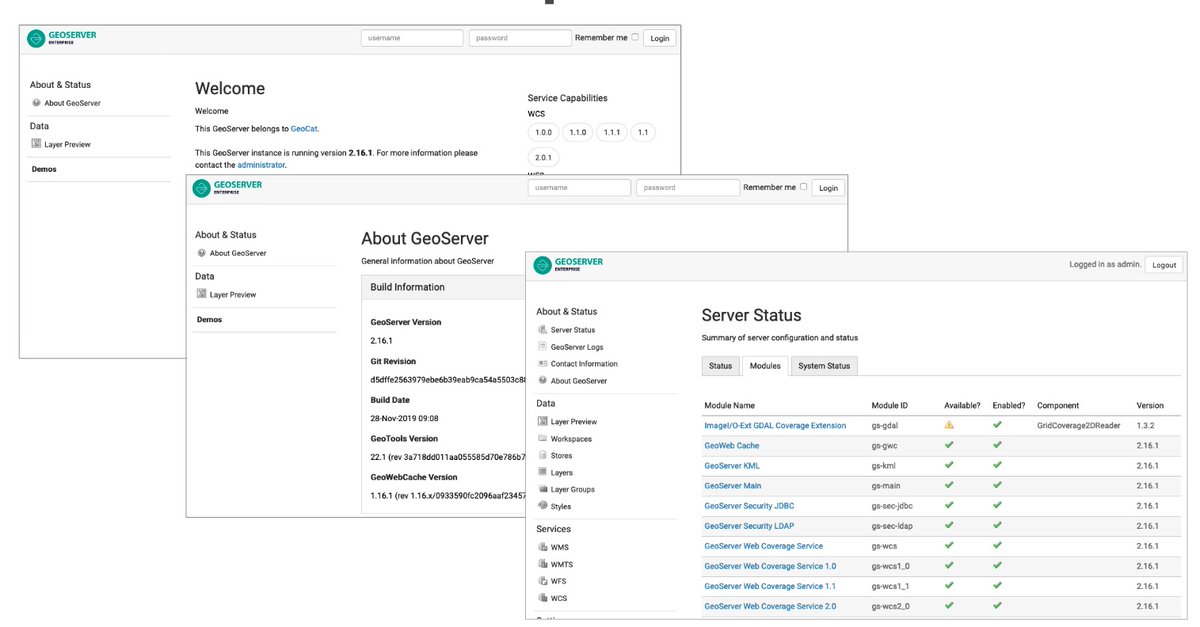This screenshot has width=1200, height=627.
Task: Open the administrator contact link
Action: (261, 165)
